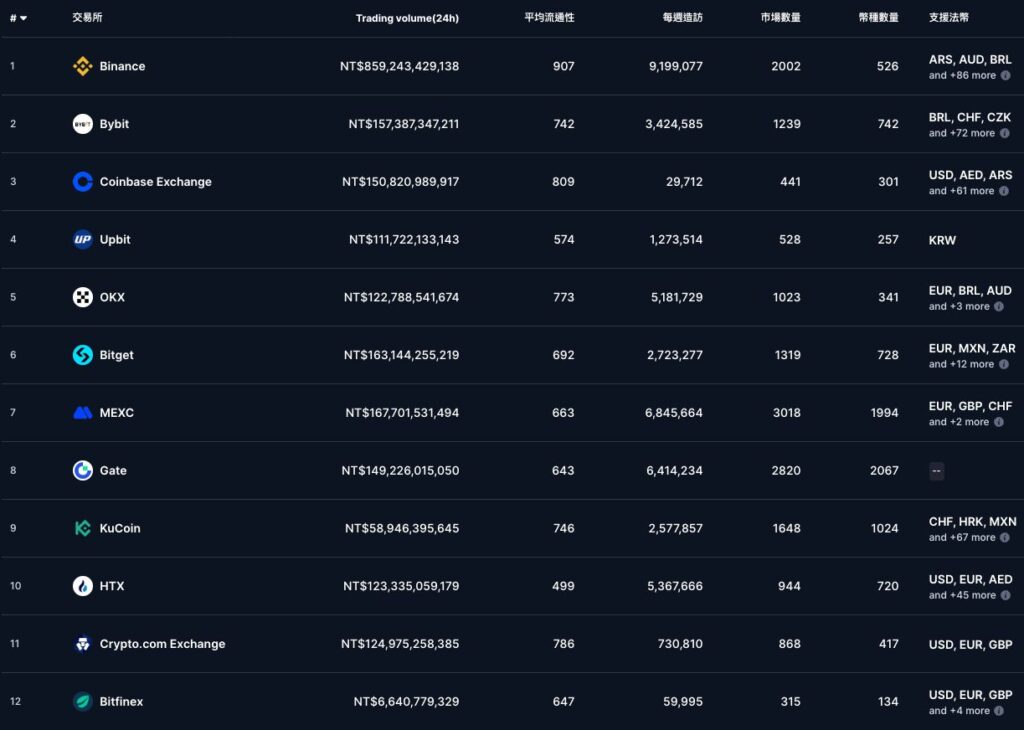
Task: Click the Coinbase Exchange logo icon
Action: [x=82, y=182]
